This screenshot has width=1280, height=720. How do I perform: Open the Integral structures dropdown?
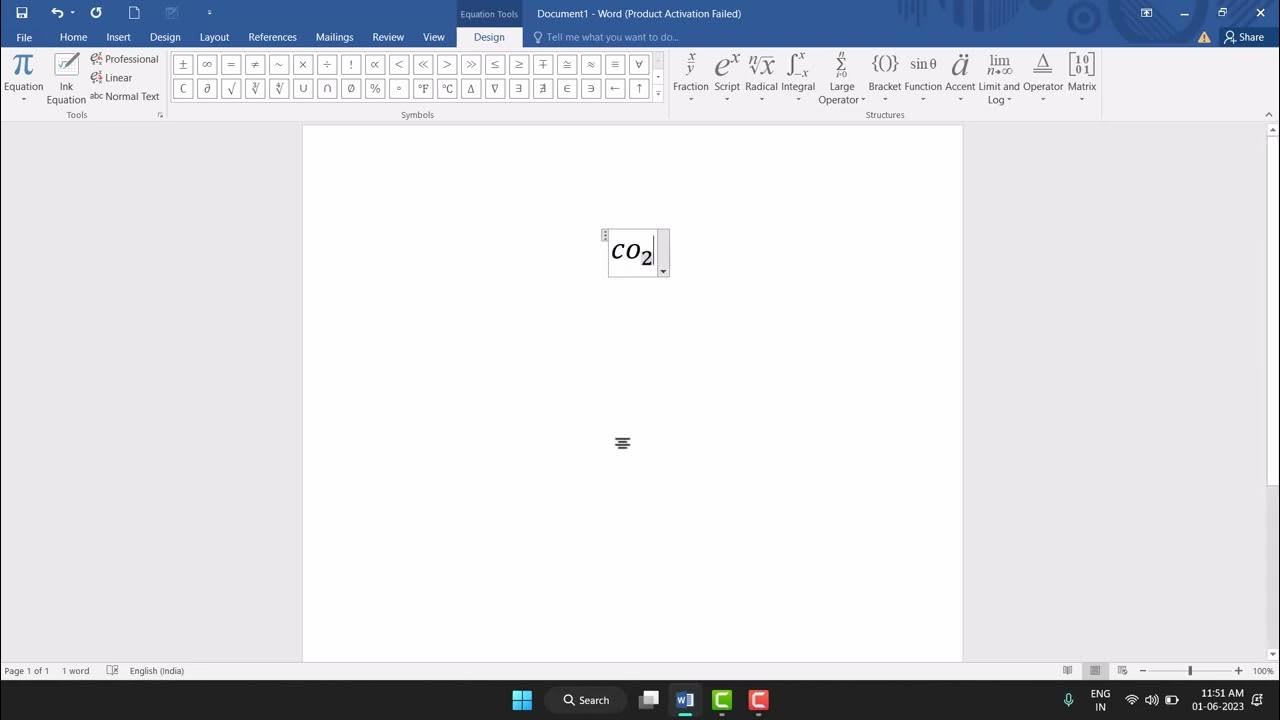point(798,78)
